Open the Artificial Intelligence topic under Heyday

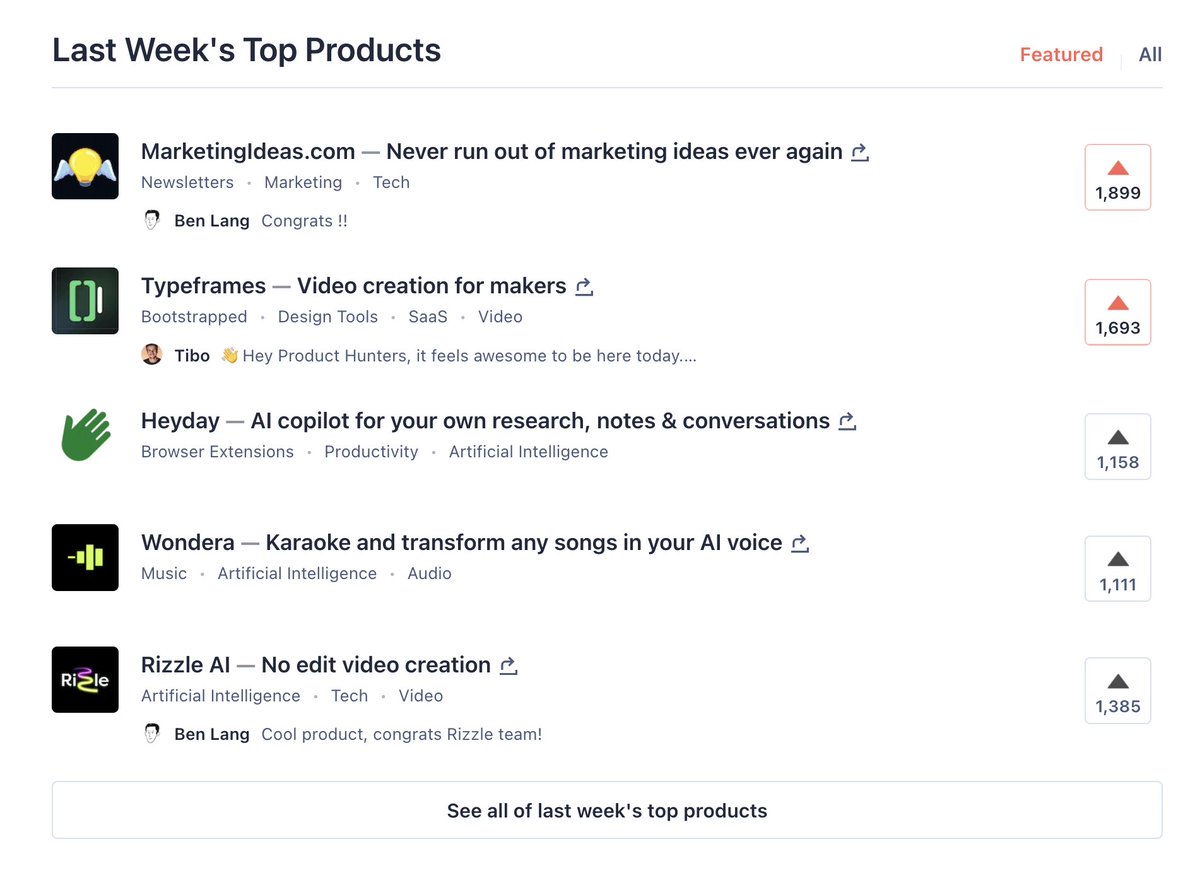coord(528,452)
